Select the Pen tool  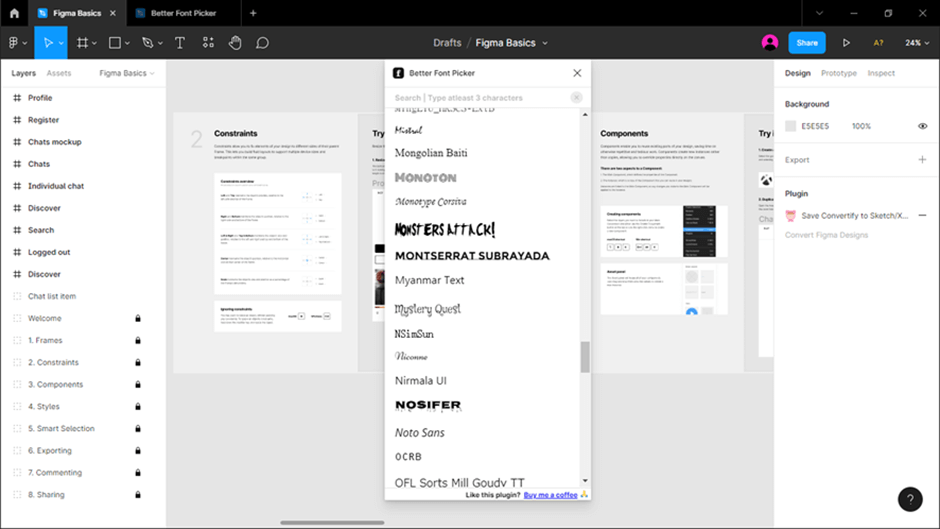click(x=147, y=43)
